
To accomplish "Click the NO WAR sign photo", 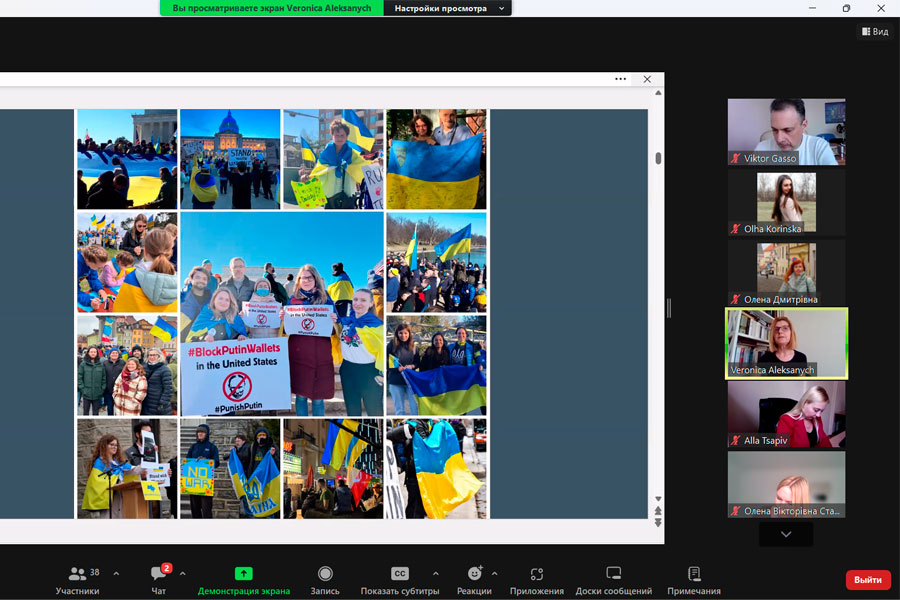I will click(x=230, y=469).
